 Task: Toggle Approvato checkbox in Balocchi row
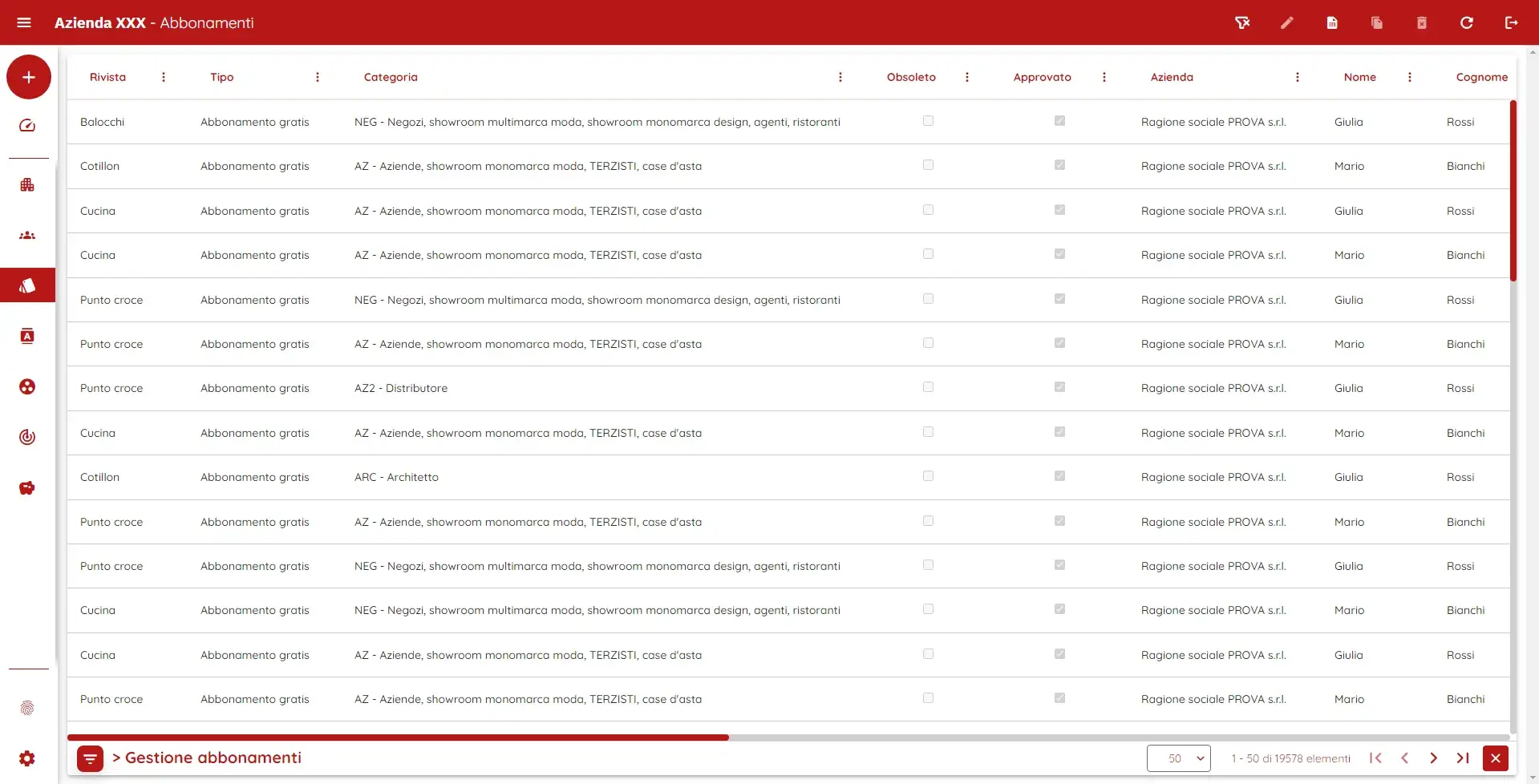[1059, 121]
